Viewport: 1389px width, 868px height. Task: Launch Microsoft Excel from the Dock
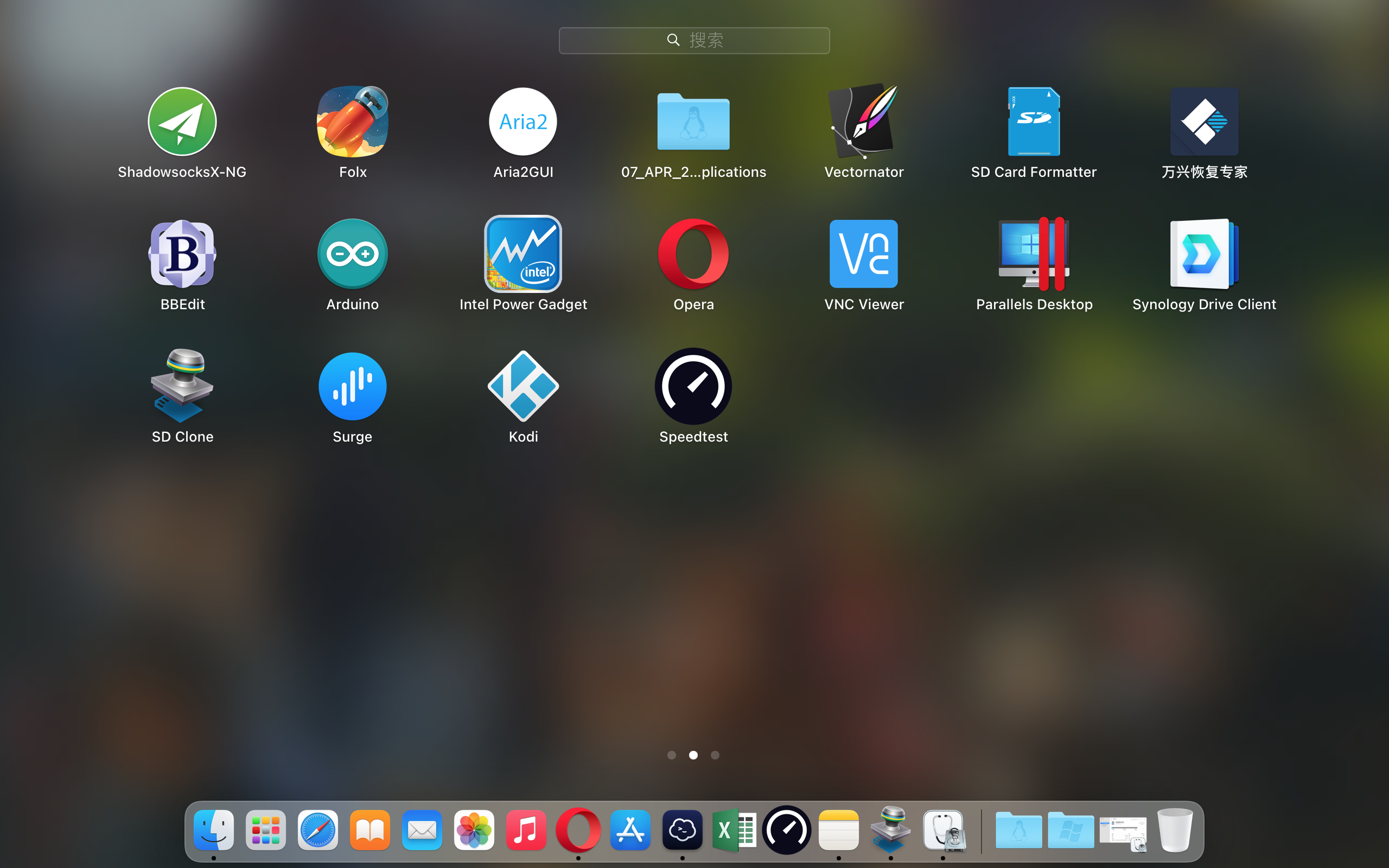click(734, 830)
